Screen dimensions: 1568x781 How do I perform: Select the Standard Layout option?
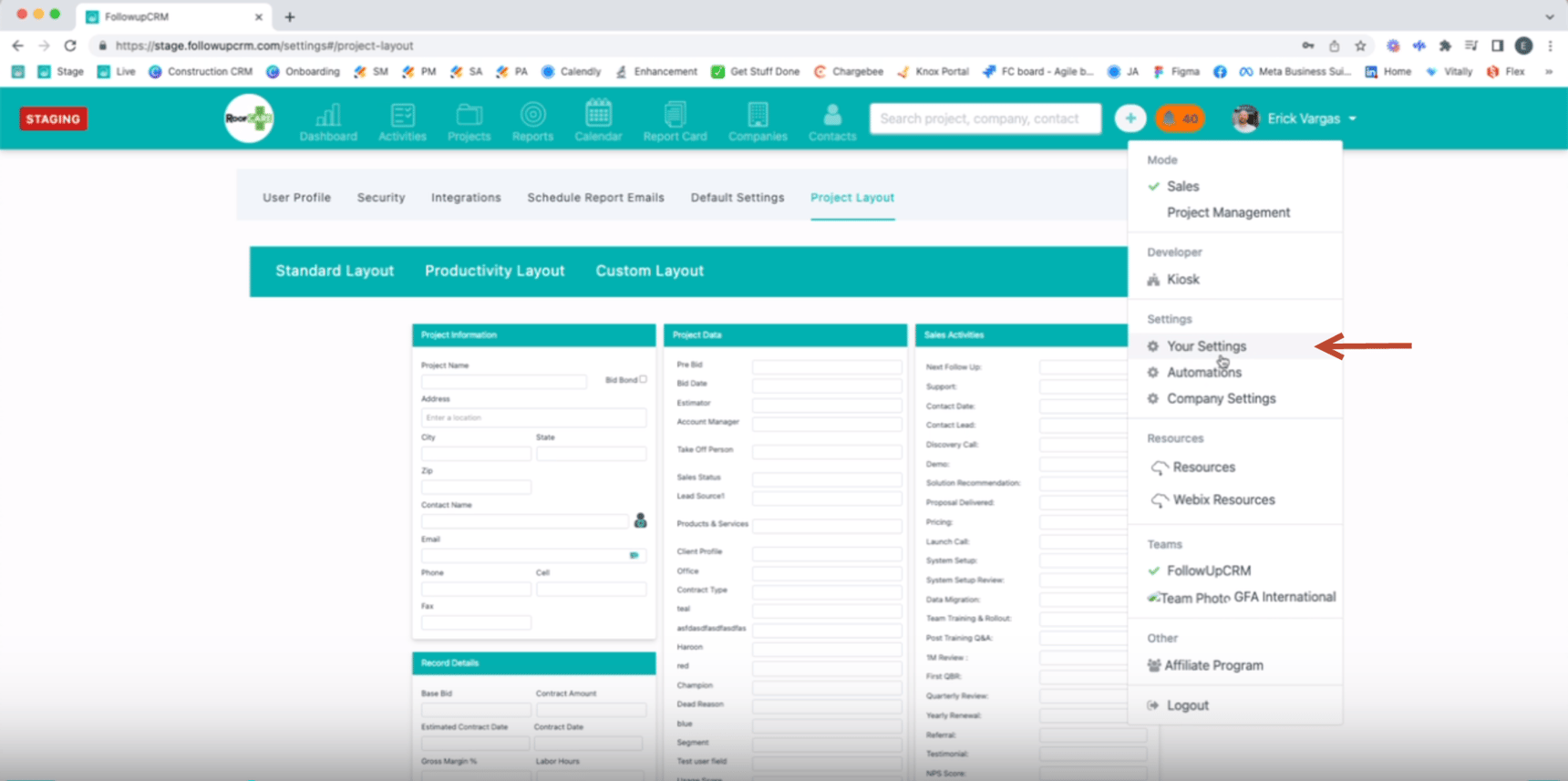pyautogui.click(x=335, y=271)
